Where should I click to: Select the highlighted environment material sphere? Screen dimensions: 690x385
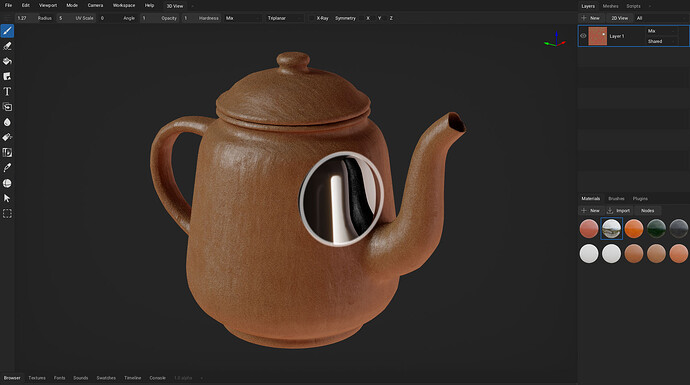pos(611,229)
